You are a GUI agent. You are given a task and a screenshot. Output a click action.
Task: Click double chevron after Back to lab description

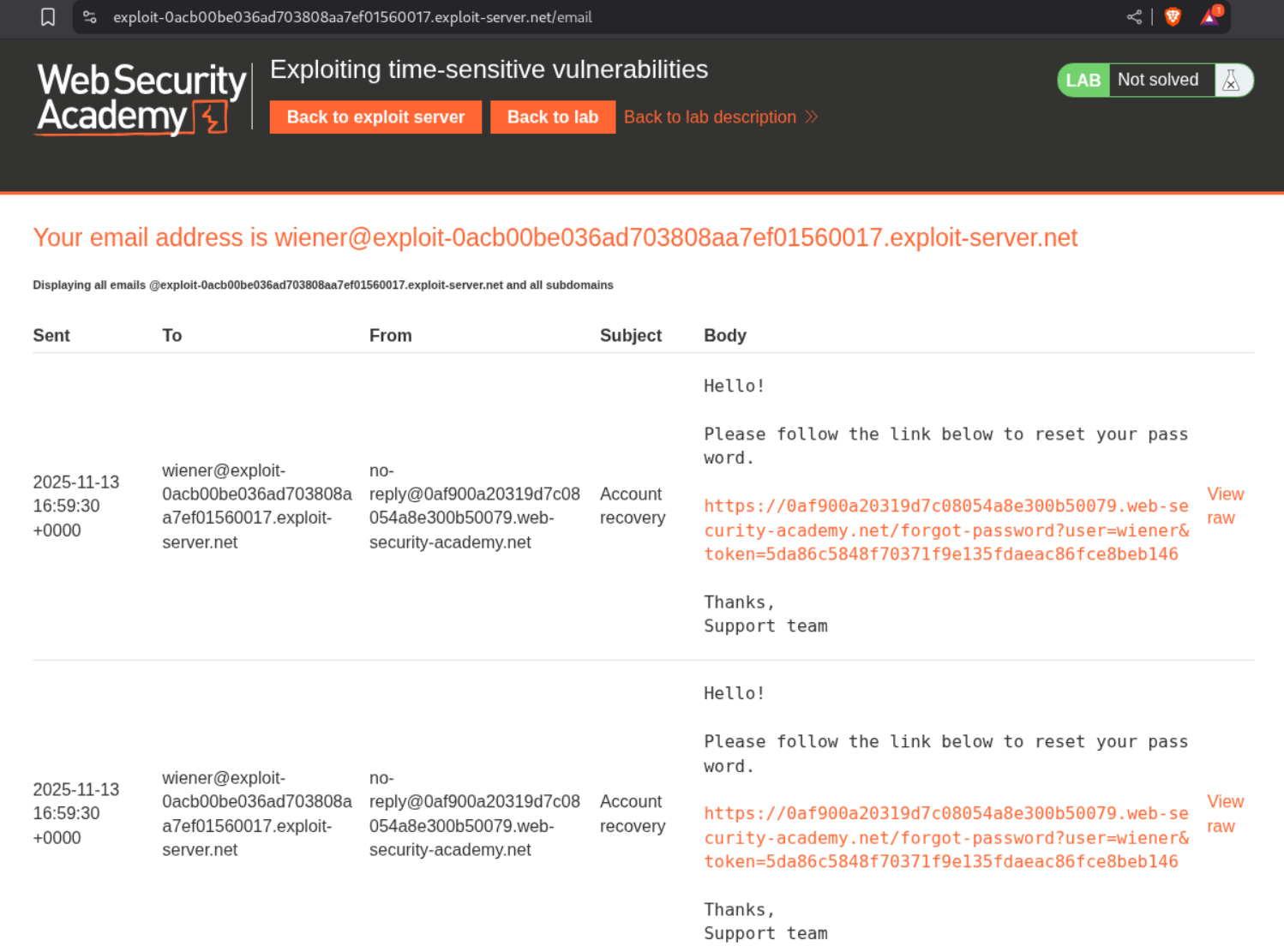811,117
